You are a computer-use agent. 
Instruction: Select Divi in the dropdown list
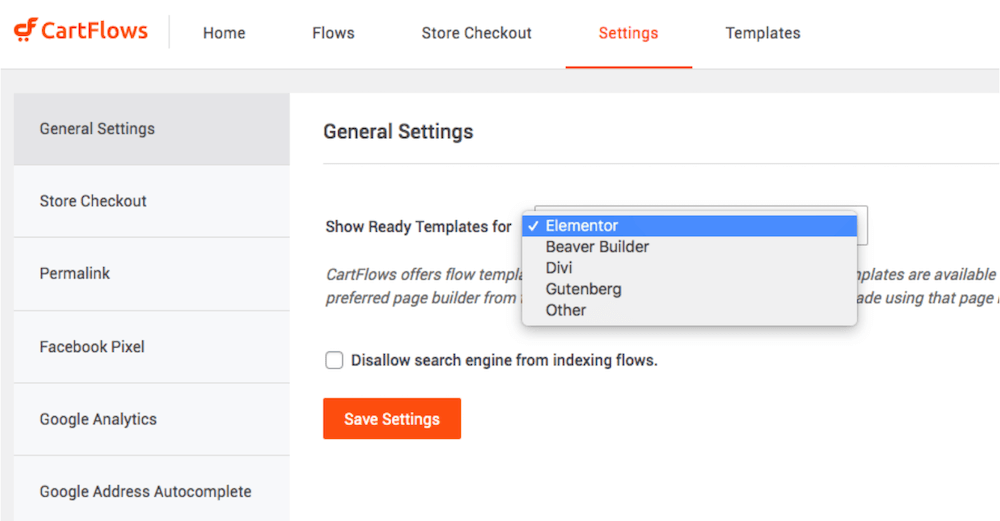pos(689,268)
